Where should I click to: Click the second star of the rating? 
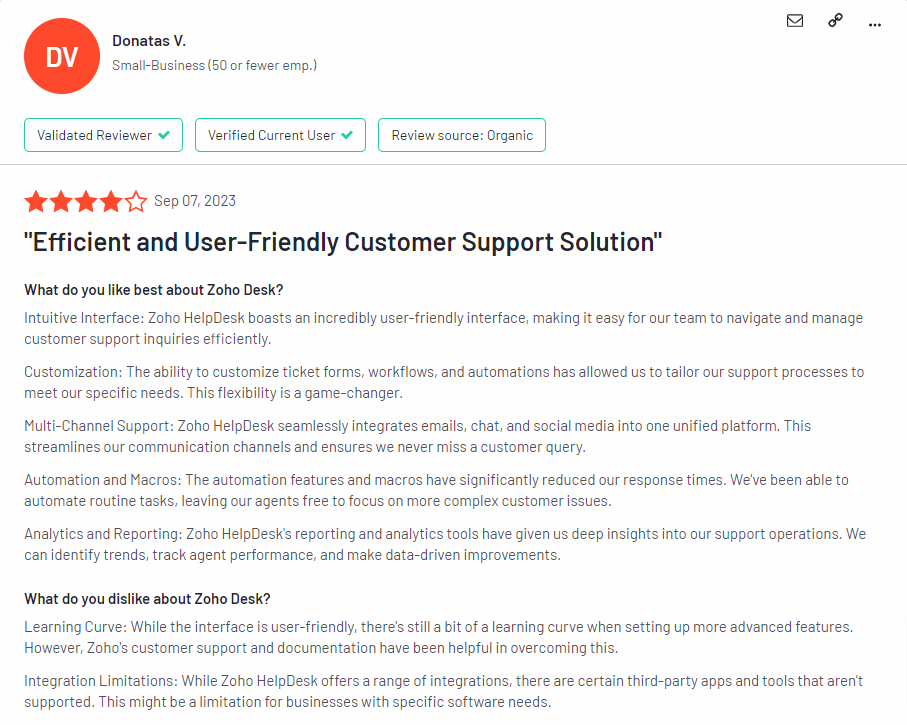[61, 201]
